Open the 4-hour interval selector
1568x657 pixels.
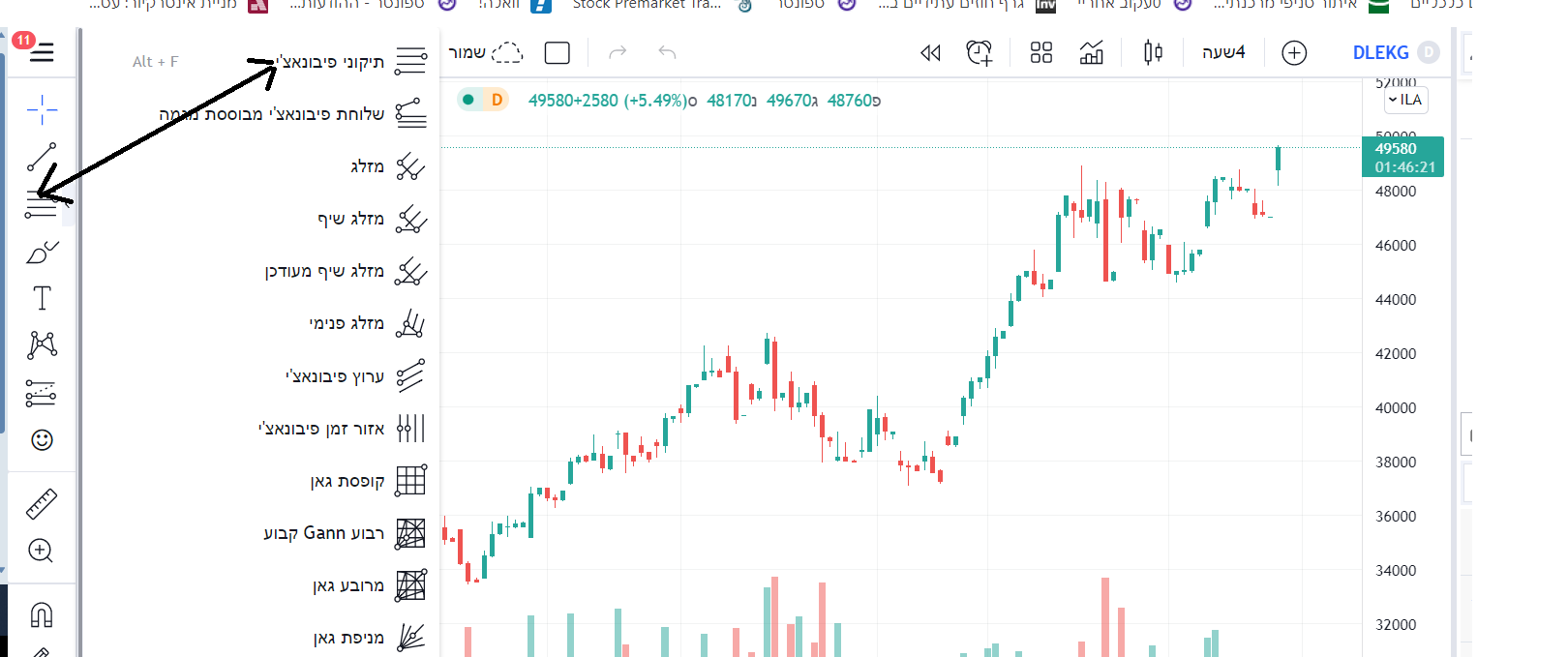click(x=1222, y=52)
